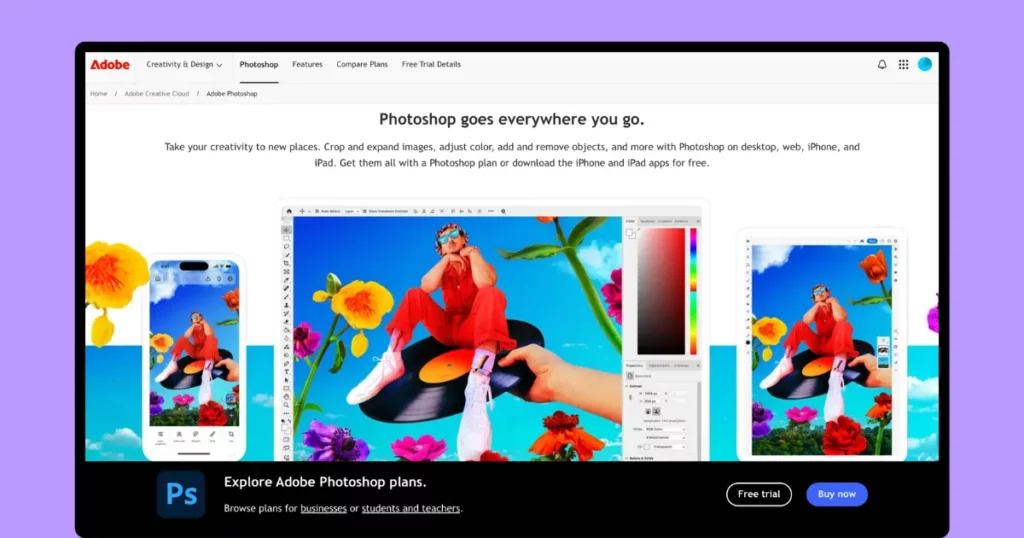Viewport: 1024px width, 538px height.
Task: Click the Photoshop Ps logo in the banner
Action: click(x=180, y=494)
